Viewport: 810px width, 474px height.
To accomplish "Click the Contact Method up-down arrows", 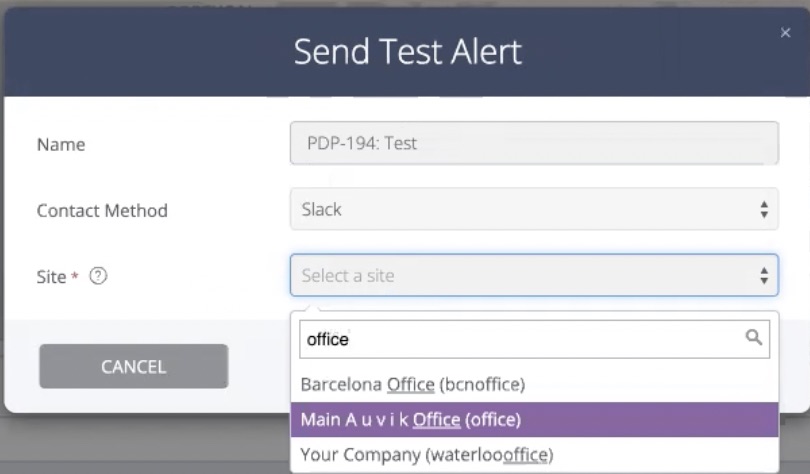I will point(764,210).
